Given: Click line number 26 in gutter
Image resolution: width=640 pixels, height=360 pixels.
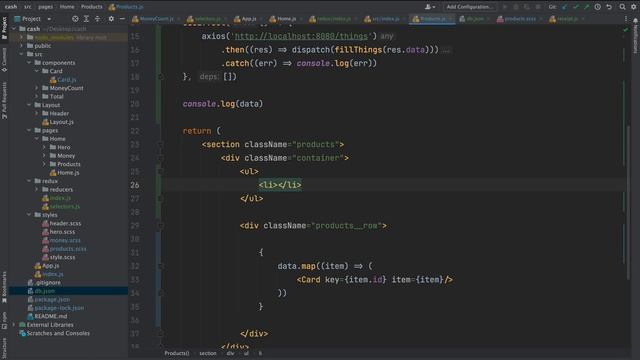Looking at the screenshot, I should pos(135,185).
